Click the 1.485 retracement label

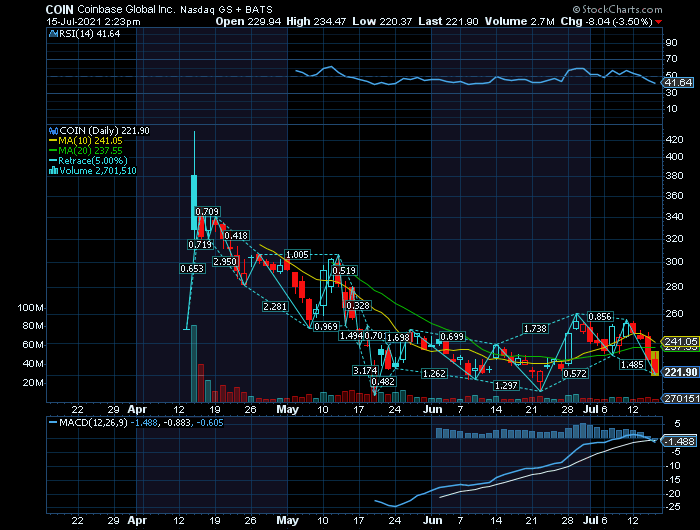point(632,364)
